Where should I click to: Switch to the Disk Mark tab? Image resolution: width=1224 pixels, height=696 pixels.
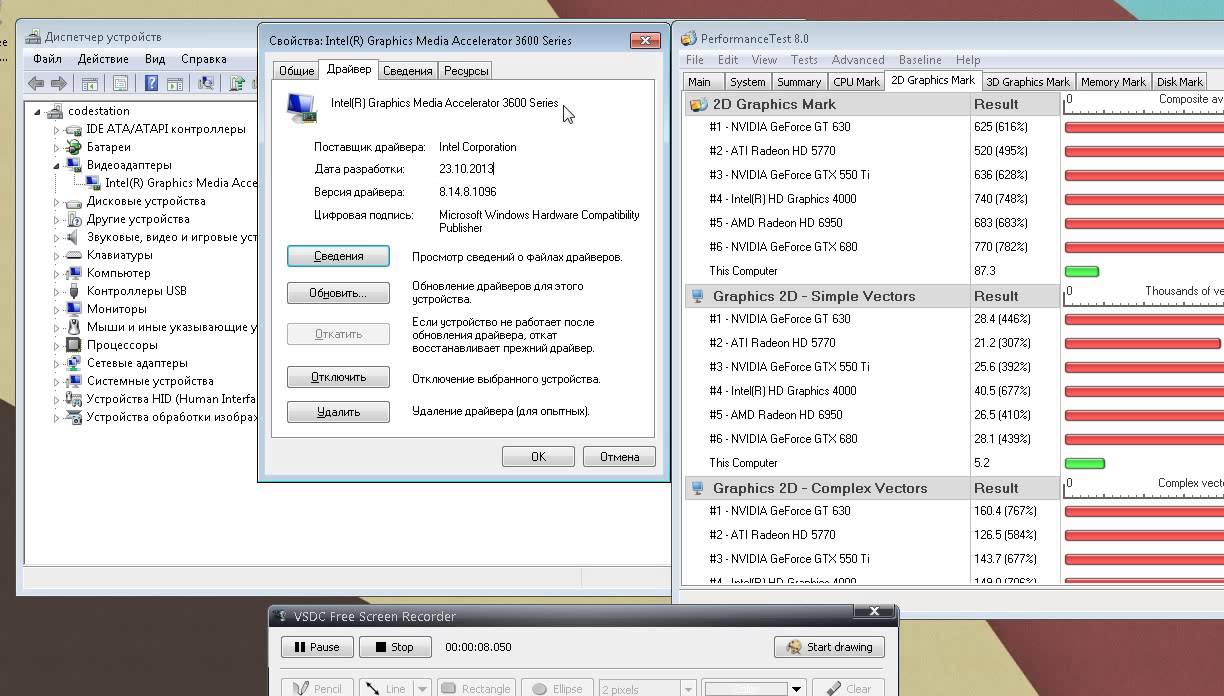(1179, 82)
